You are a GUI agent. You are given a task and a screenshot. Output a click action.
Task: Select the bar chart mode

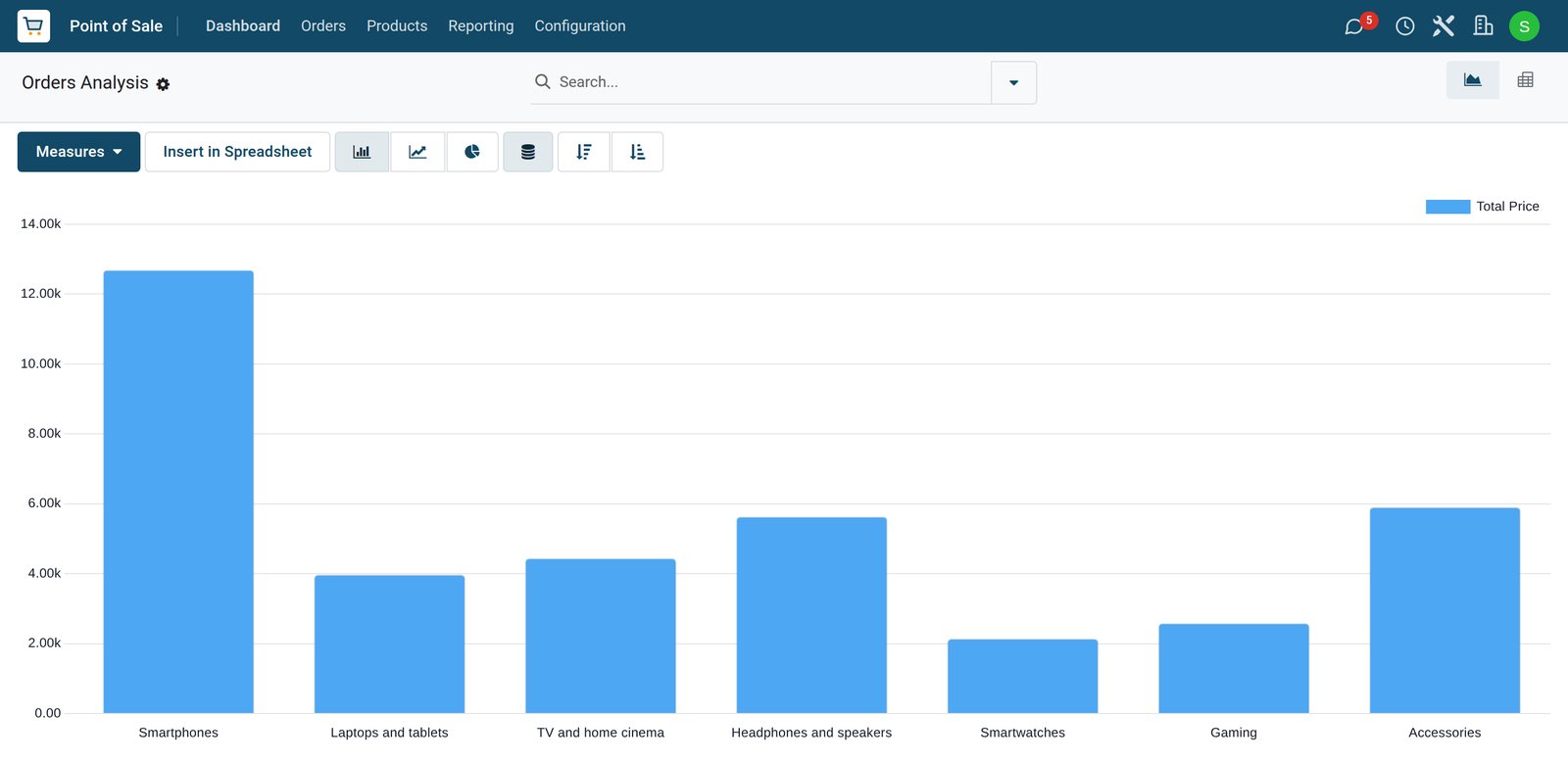coord(362,152)
